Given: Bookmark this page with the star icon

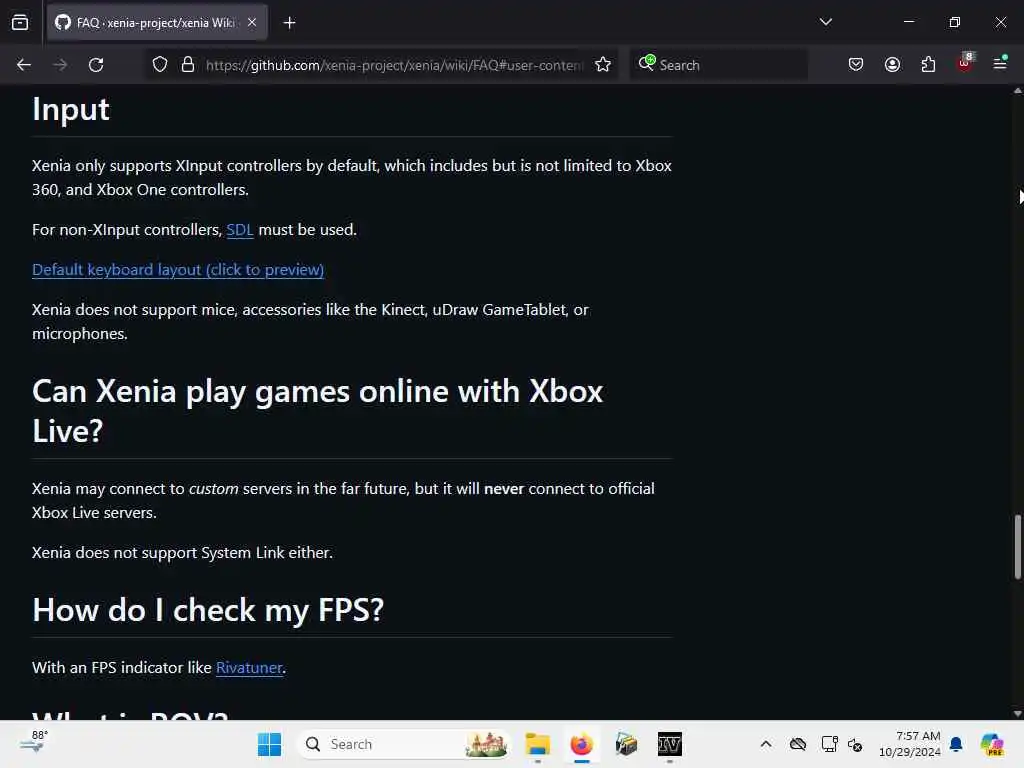Looking at the screenshot, I should [x=603, y=65].
